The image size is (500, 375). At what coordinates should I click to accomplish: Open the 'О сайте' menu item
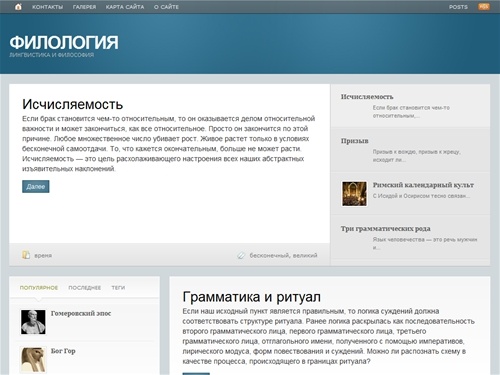coord(166,7)
